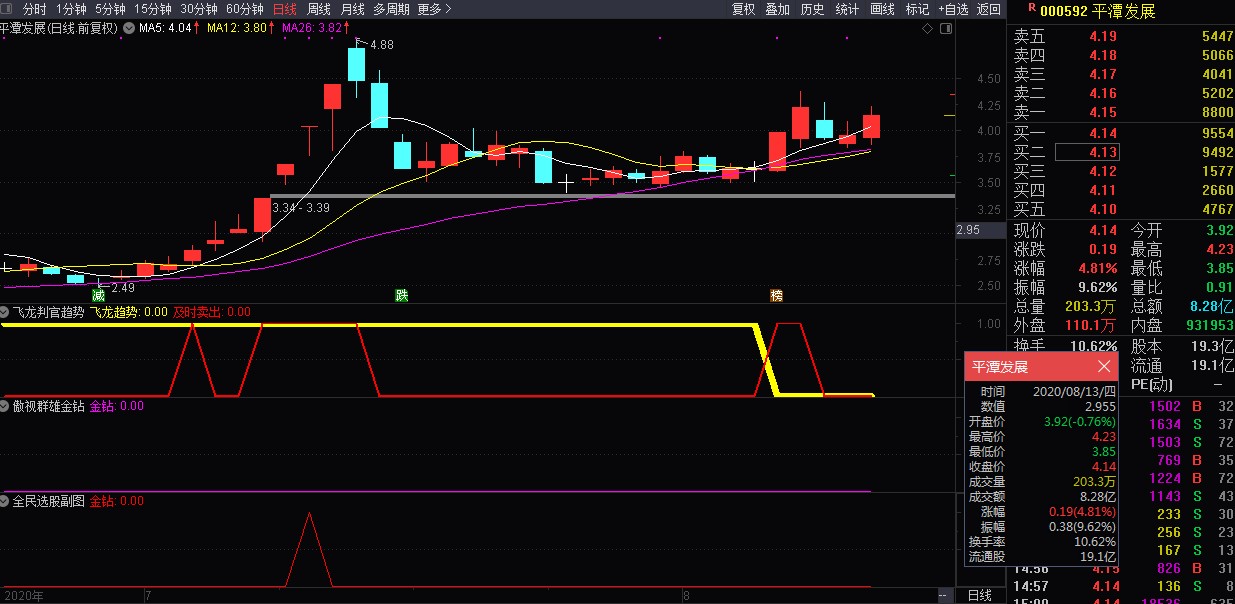Toggle the 复权 price adjustment option
This screenshot has height=604, width=1235.
tap(743, 9)
